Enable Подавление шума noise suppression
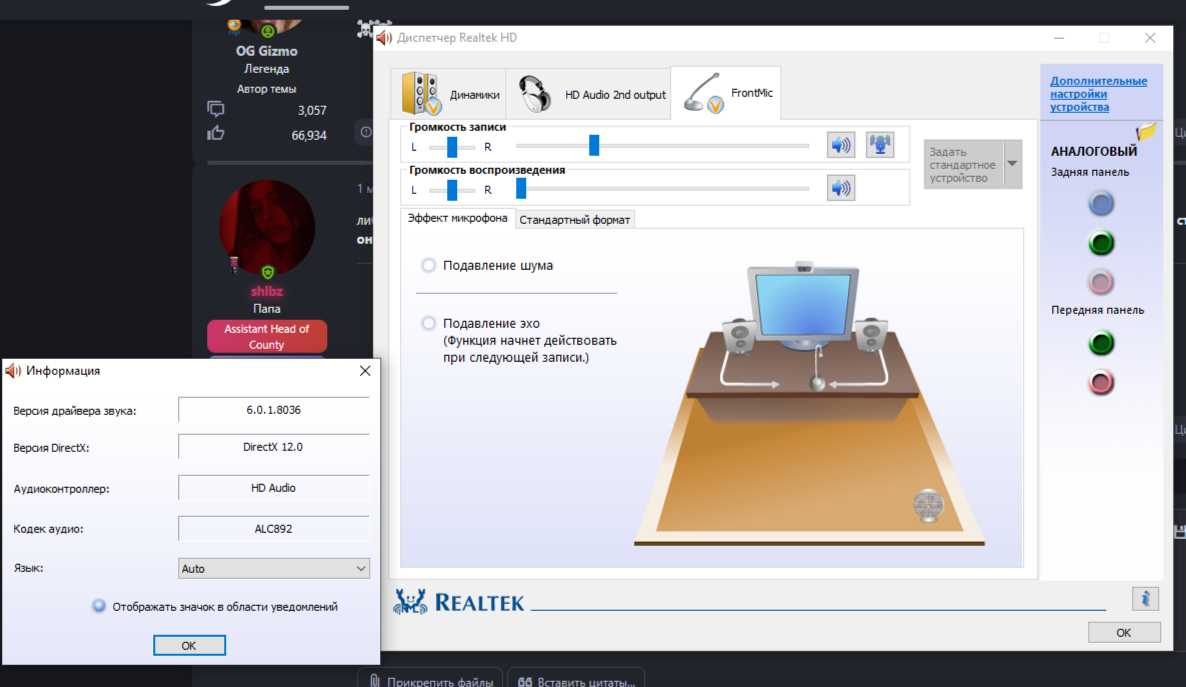This screenshot has height=687, width=1186. click(x=429, y=266)
